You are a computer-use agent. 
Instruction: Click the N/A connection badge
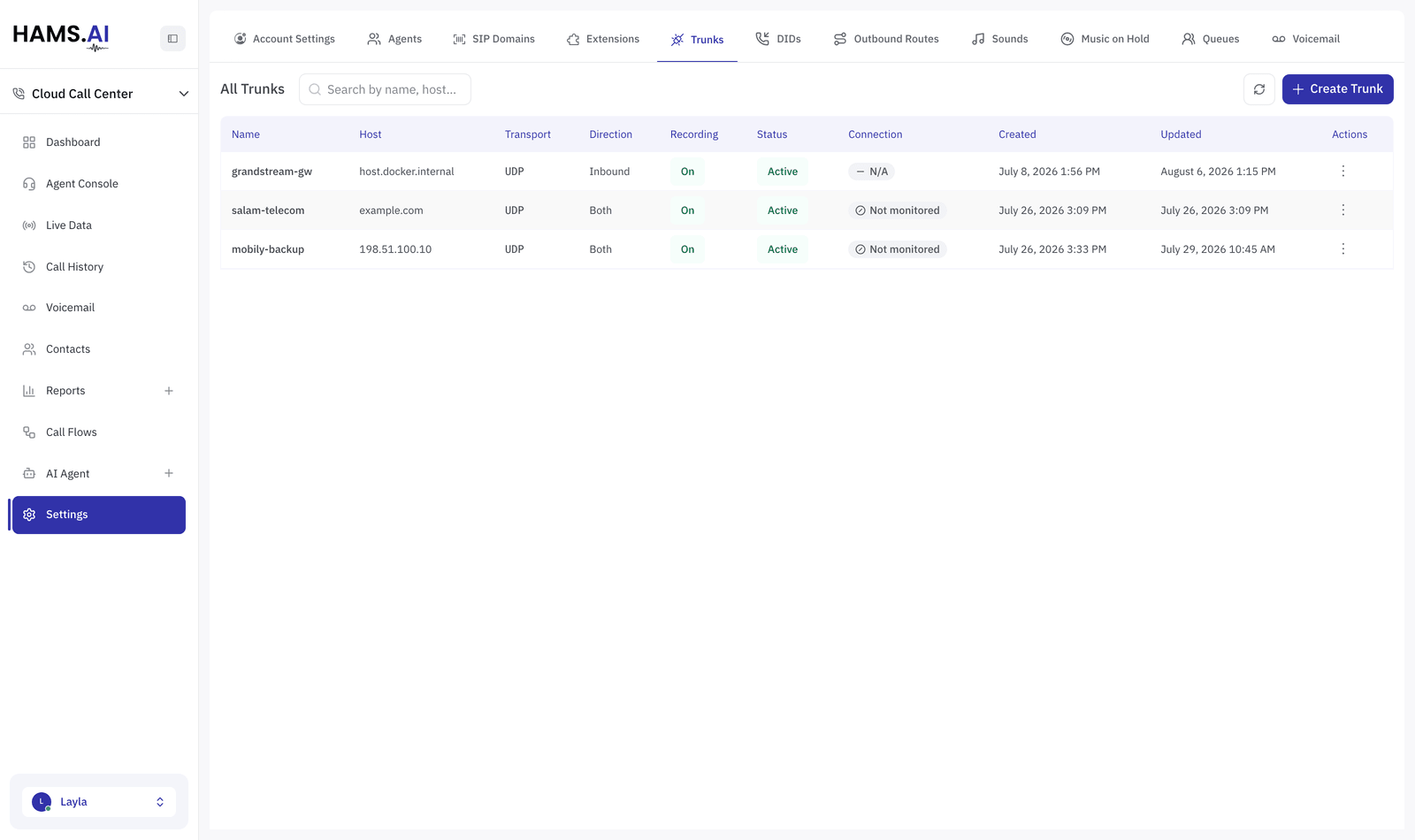[871, 172]
